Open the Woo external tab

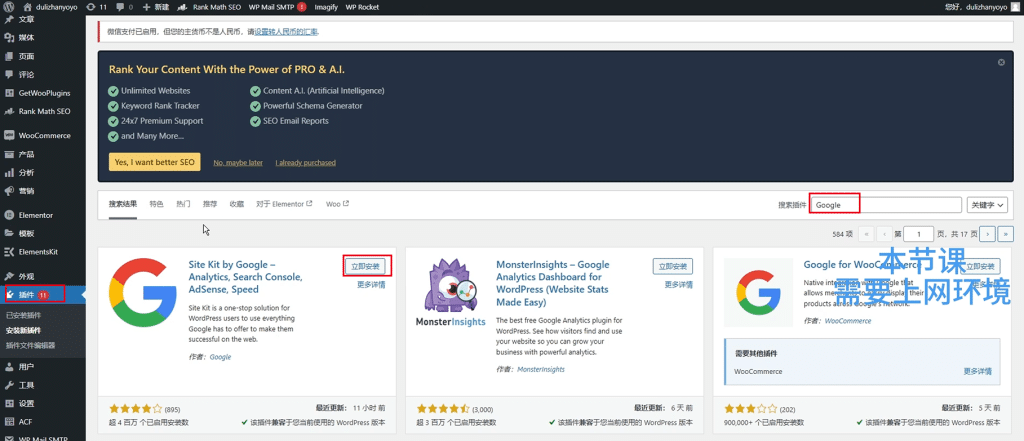point(338,204)
